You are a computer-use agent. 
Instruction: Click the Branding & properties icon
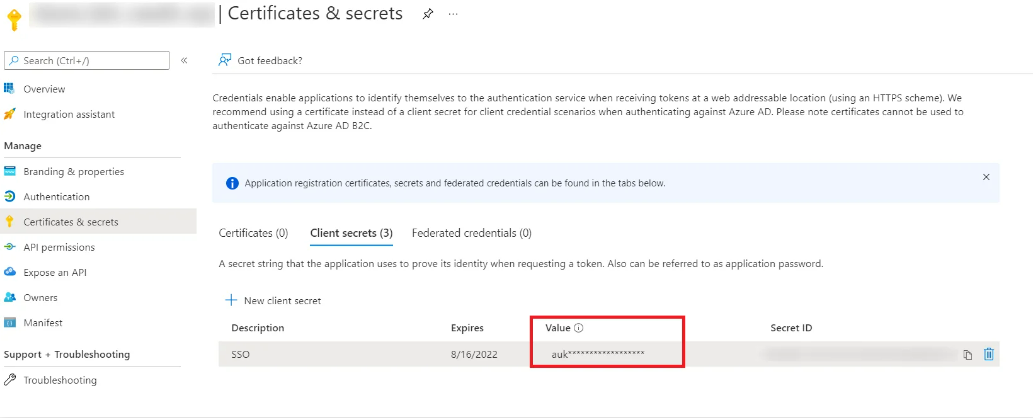tap(9, 171)
